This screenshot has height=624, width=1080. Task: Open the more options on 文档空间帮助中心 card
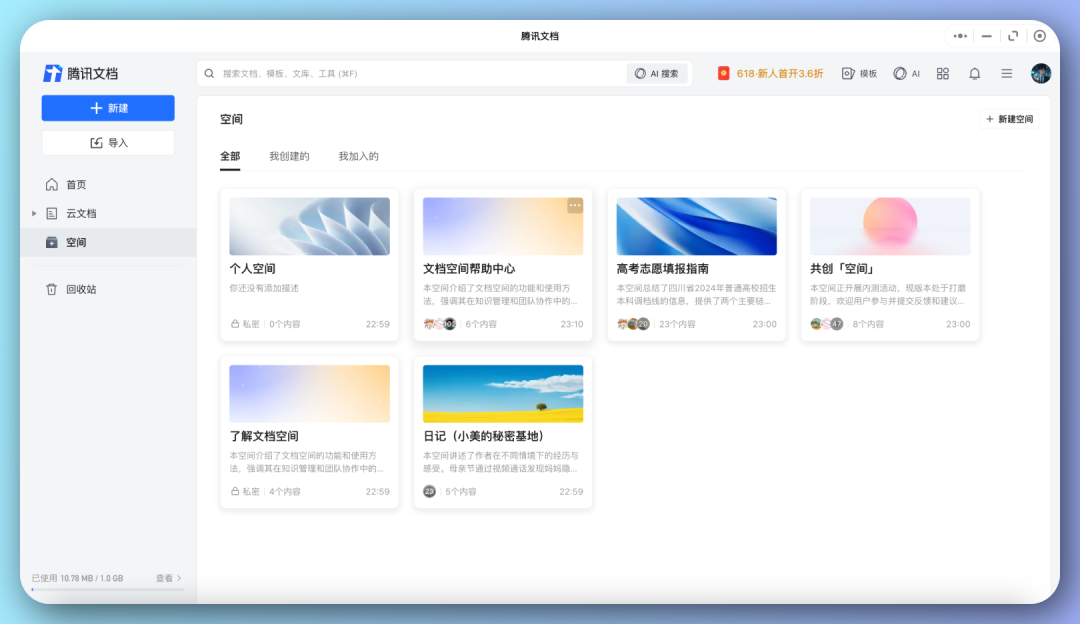575,205
